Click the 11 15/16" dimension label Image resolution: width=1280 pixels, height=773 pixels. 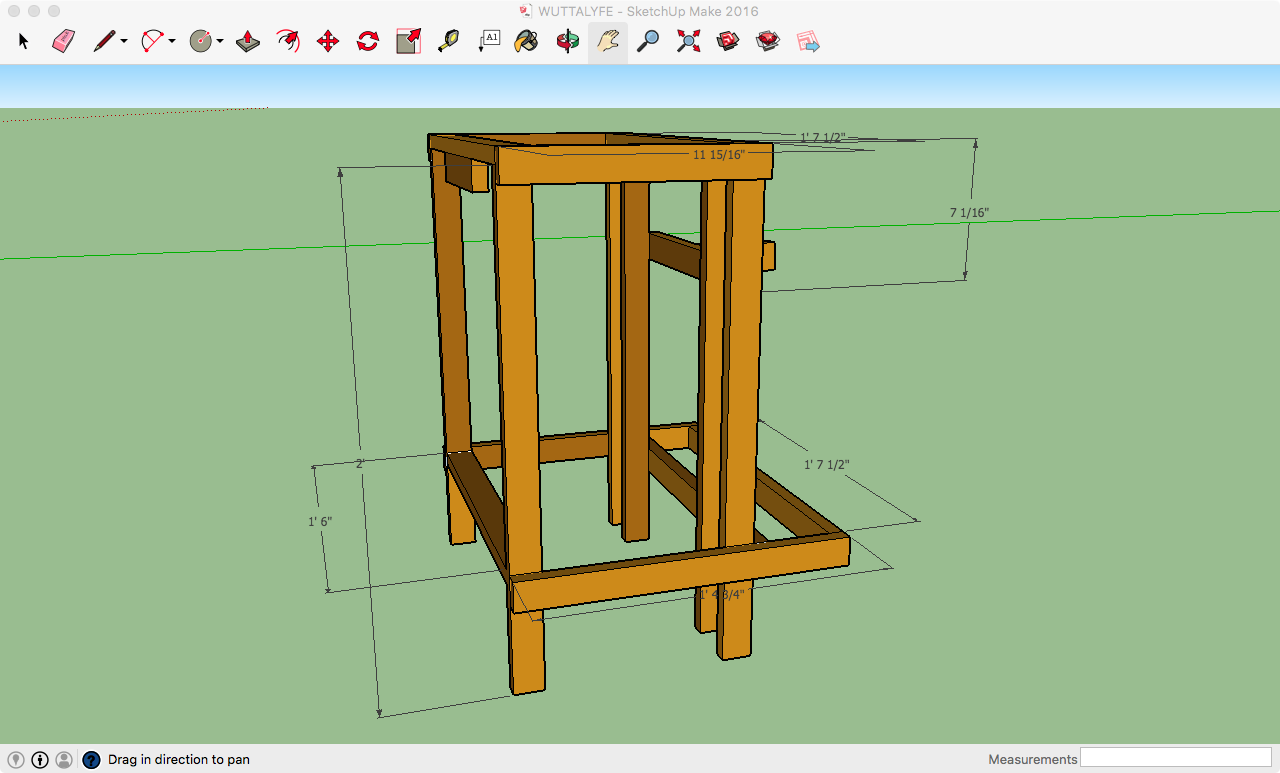click(719, 154)
